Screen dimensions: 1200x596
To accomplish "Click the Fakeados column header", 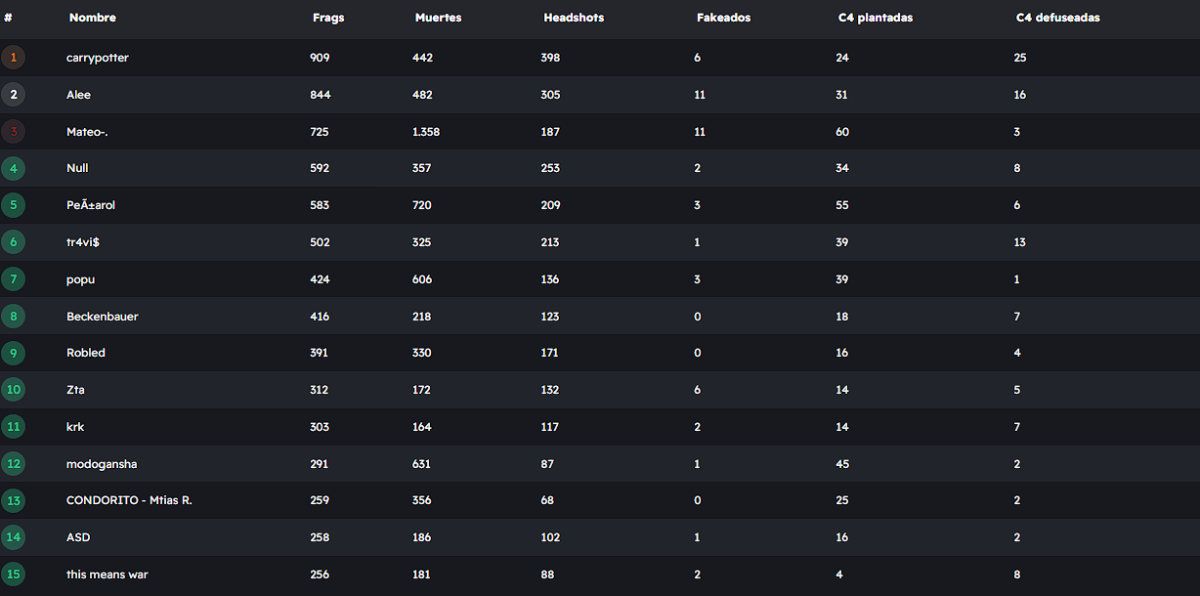I will click(x=723, y=18).
